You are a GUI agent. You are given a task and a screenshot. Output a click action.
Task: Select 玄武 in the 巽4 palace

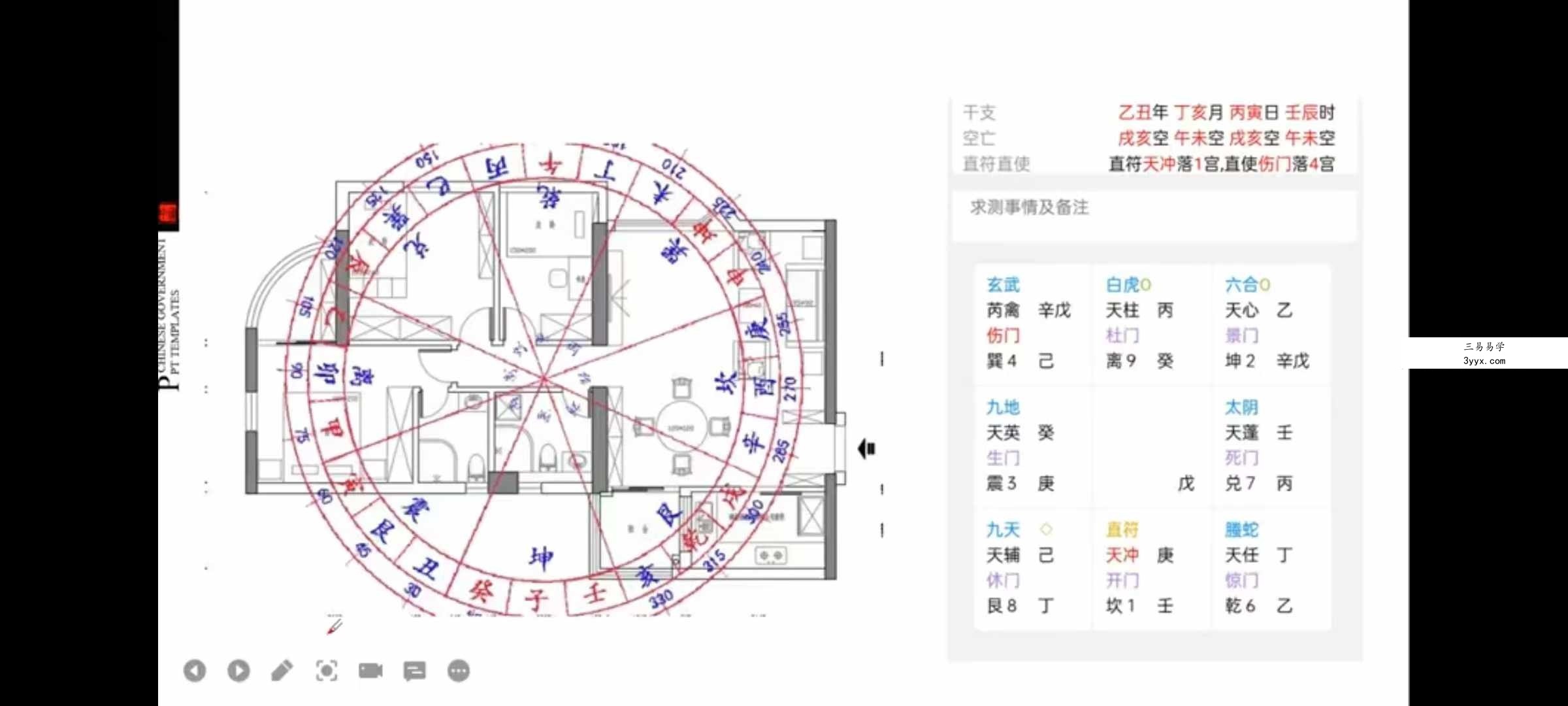[1003, 285]
